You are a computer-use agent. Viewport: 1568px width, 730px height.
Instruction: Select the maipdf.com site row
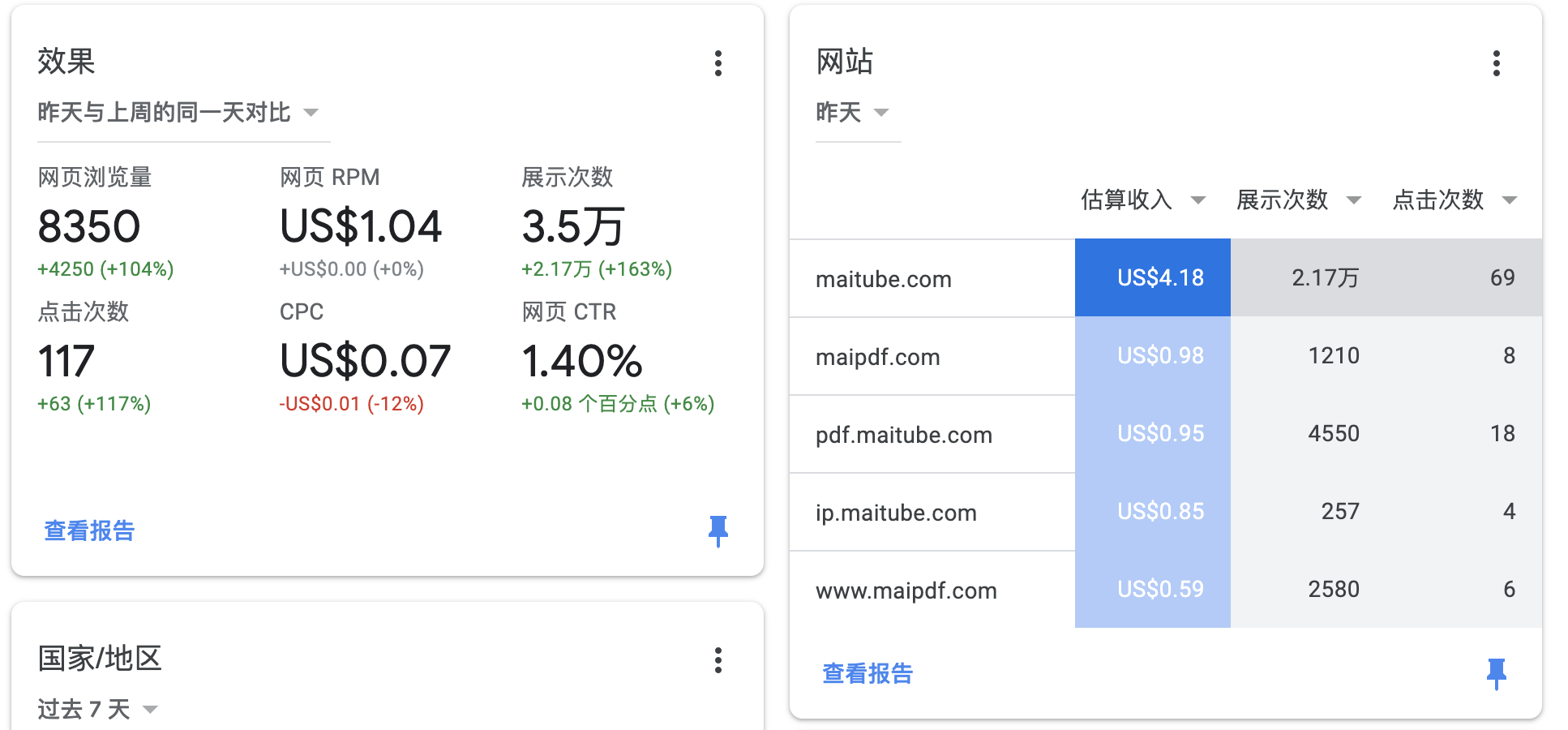tap(1166, 356)
